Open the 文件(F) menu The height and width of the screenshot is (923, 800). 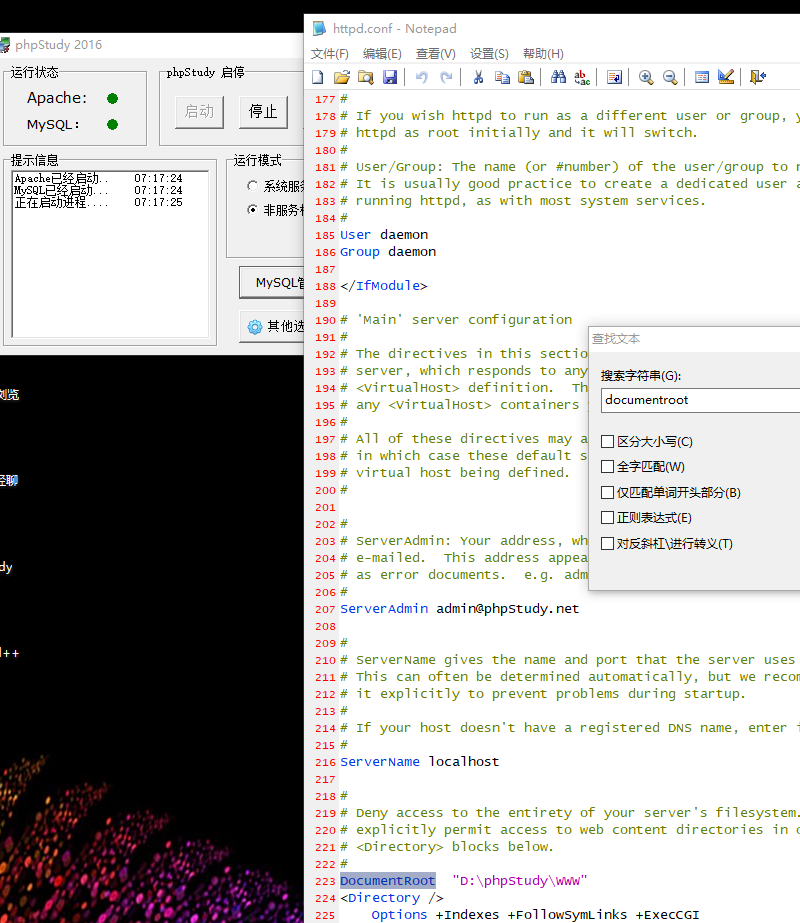pyautogui.click(x=330, y=54)
